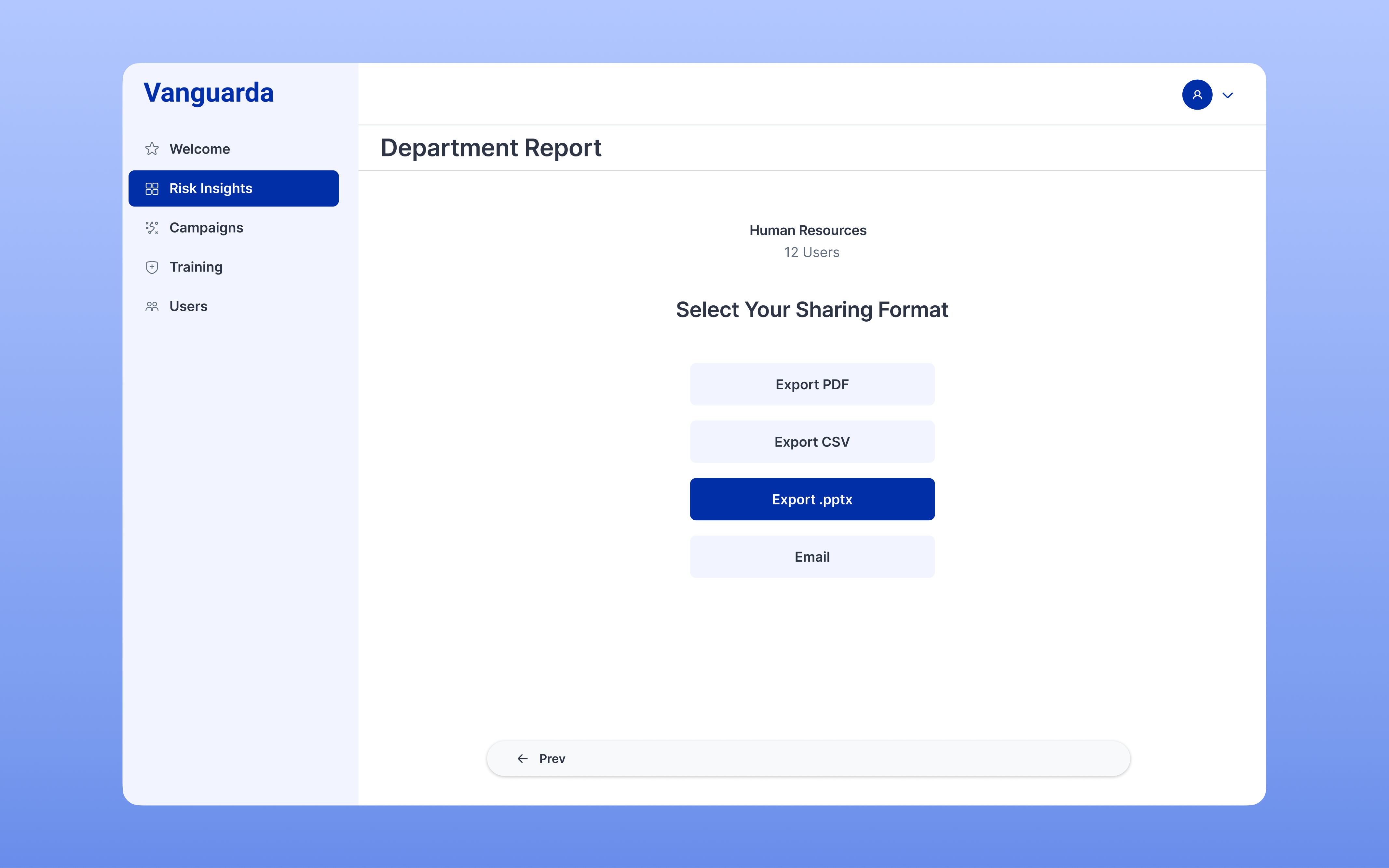Screen dimensions: 1389x868
Task: Open the Training page label
Action: point(196,267)
